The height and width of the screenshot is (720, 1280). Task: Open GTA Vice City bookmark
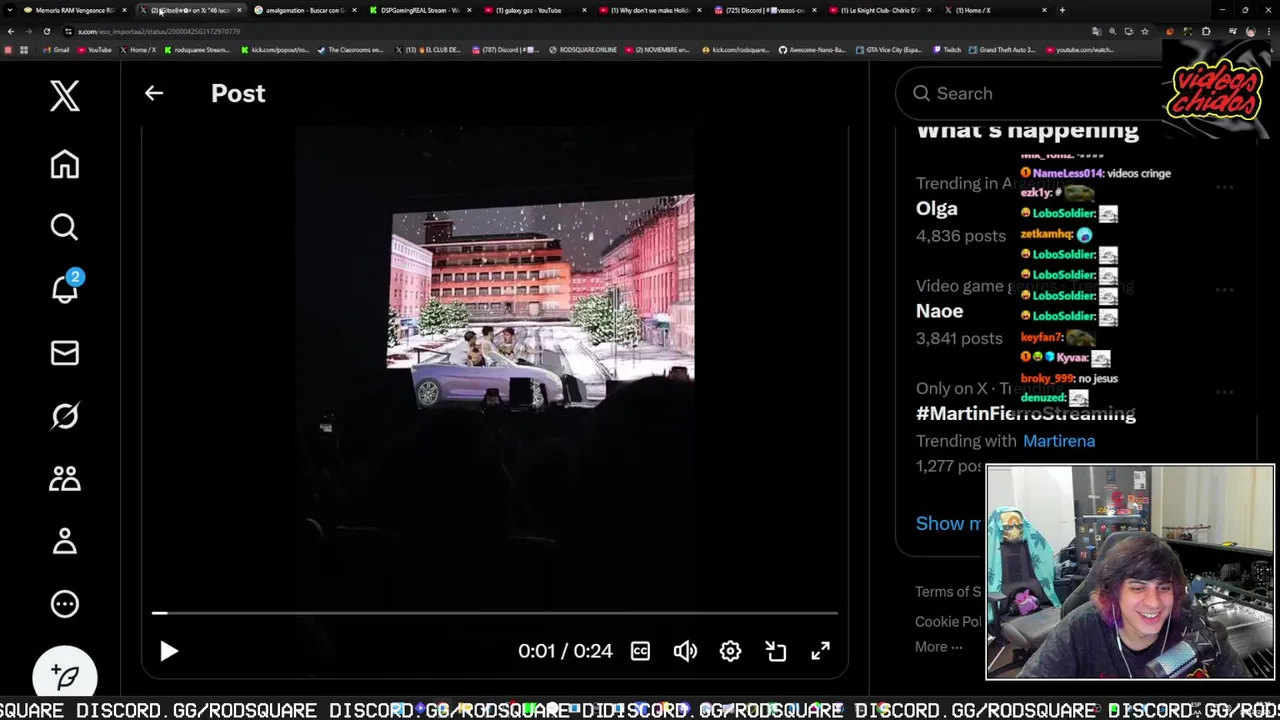891,50
